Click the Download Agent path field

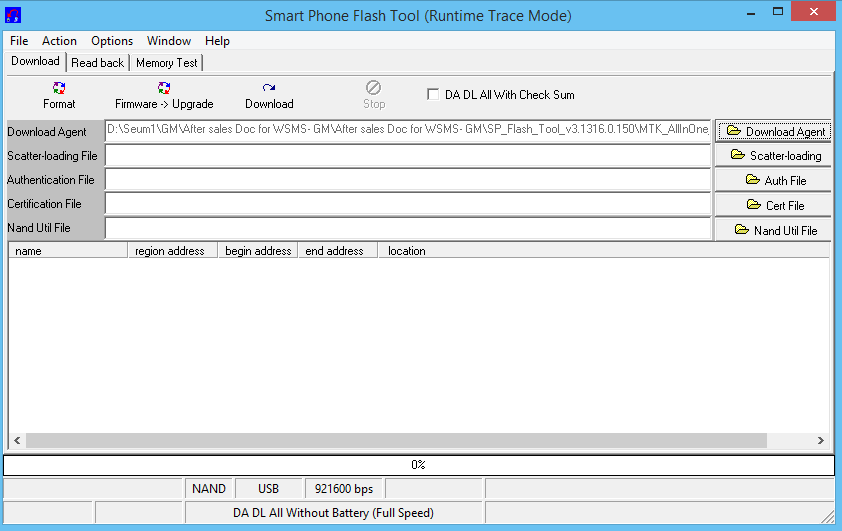(x=408, y=130)
